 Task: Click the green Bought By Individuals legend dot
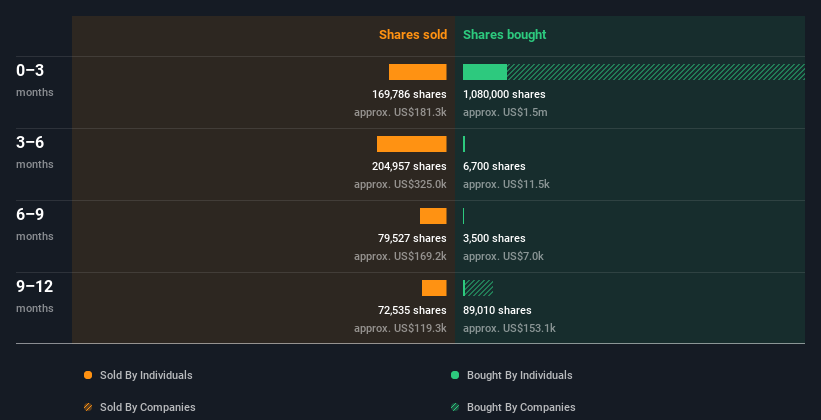pyautogui.click(x=455, y=375)
